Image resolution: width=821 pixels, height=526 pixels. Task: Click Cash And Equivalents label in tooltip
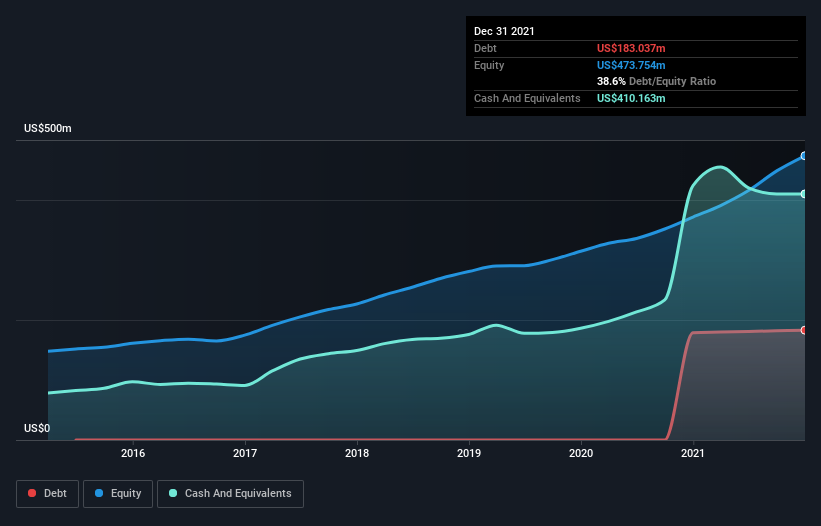[x=527, y=98]
